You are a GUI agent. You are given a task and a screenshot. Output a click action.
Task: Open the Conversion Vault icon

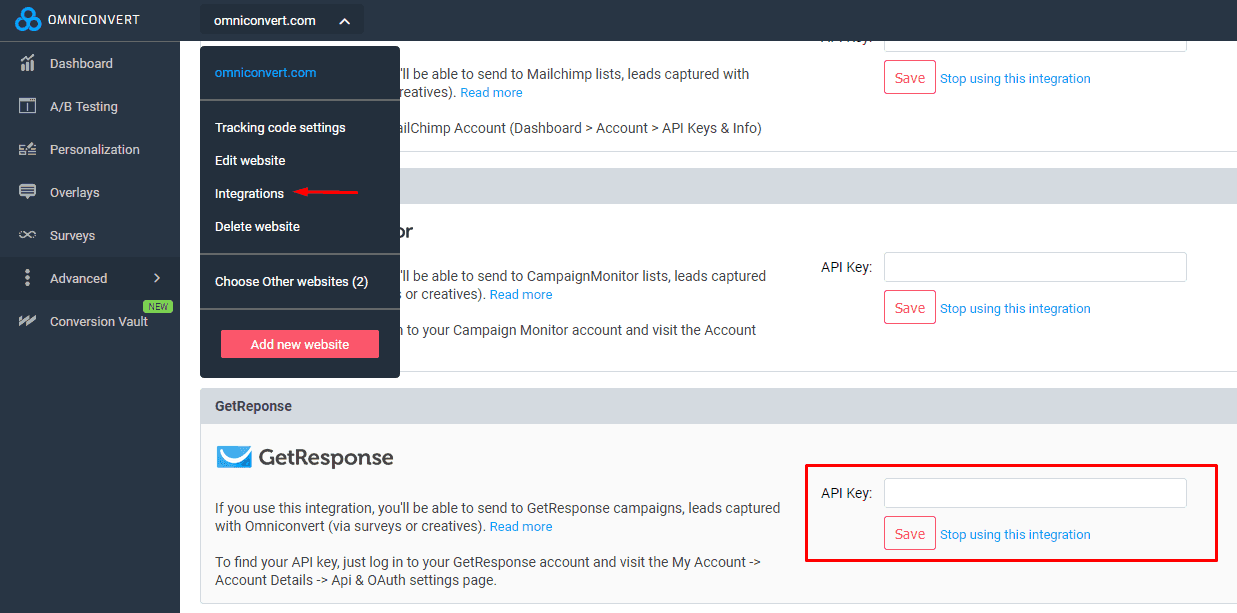(28, 321)
